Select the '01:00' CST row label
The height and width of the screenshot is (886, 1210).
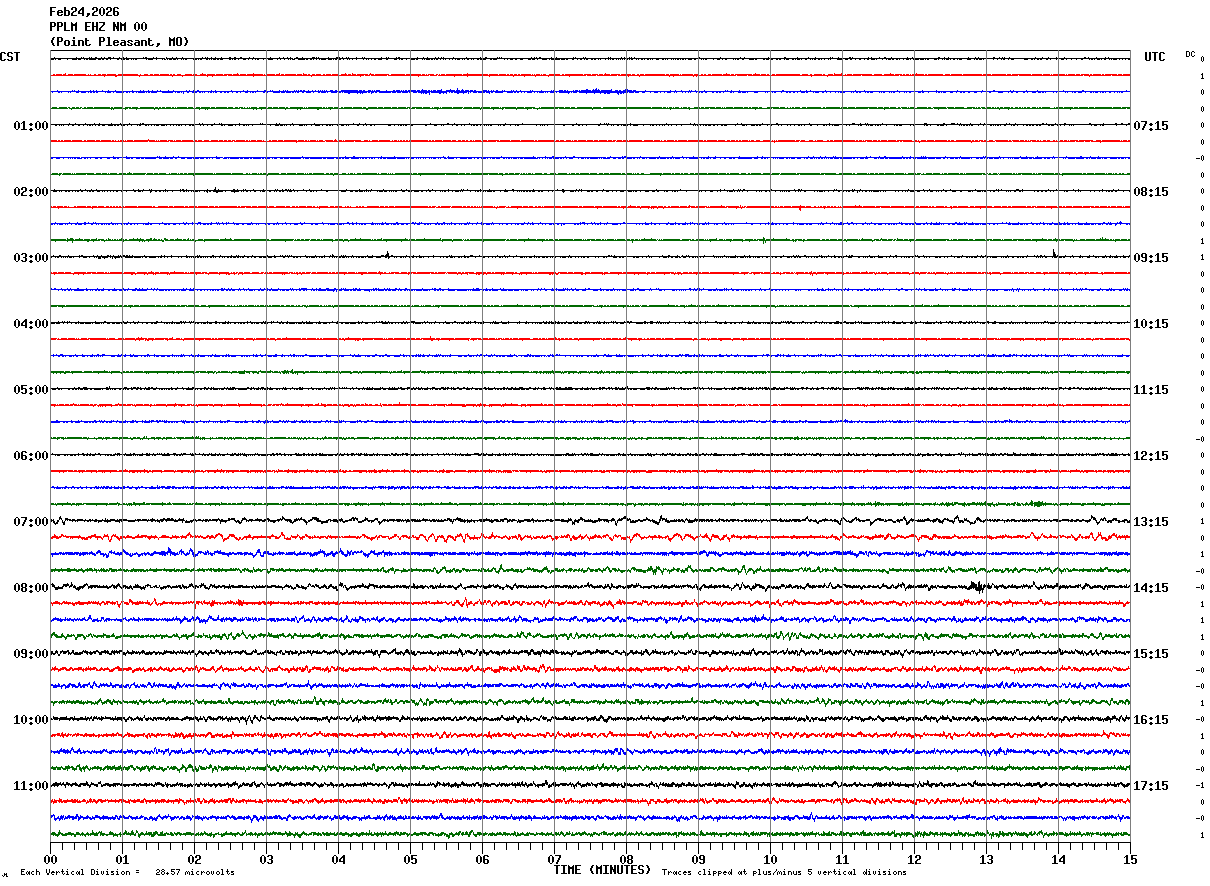(x=31, y=126)
